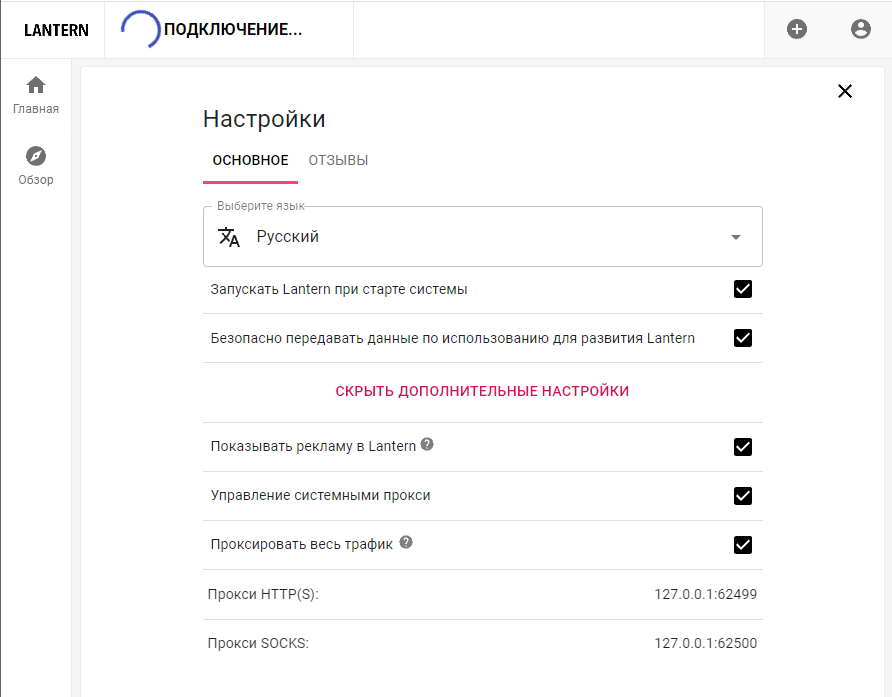Disable Запускать Lantern при старте системы
The width and height of the screenshot is (892, 697).
(743, 289)
